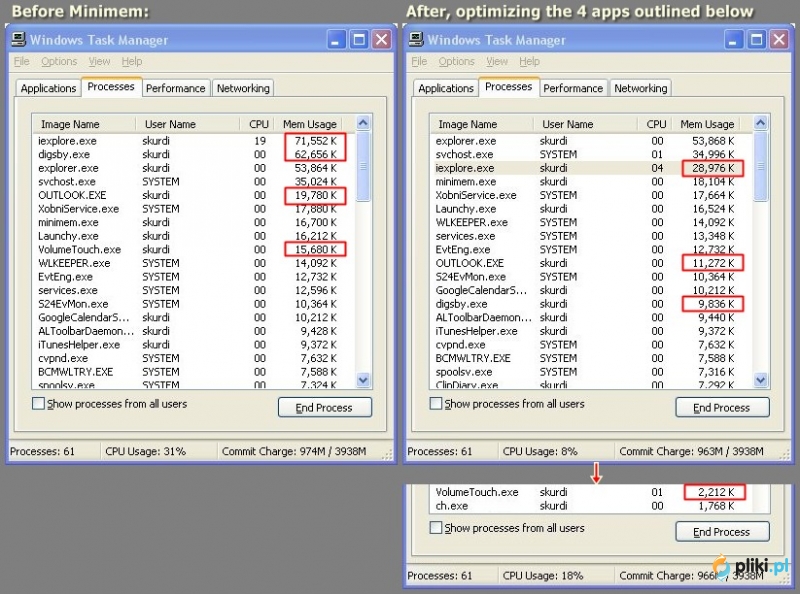The width and height of the screenshot is (800, 594).
Task: Select XobniService.exe using 17,880 K in the Before Minimem window
Action: tap(194, 209)
